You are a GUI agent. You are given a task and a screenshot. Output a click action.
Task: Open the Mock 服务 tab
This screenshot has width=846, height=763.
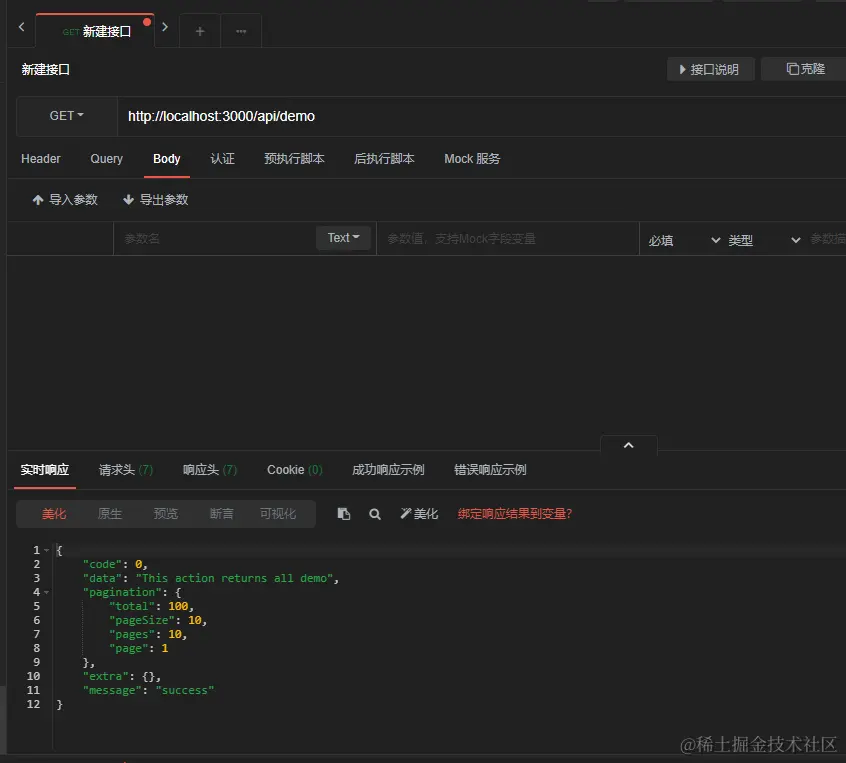[472, 159]
